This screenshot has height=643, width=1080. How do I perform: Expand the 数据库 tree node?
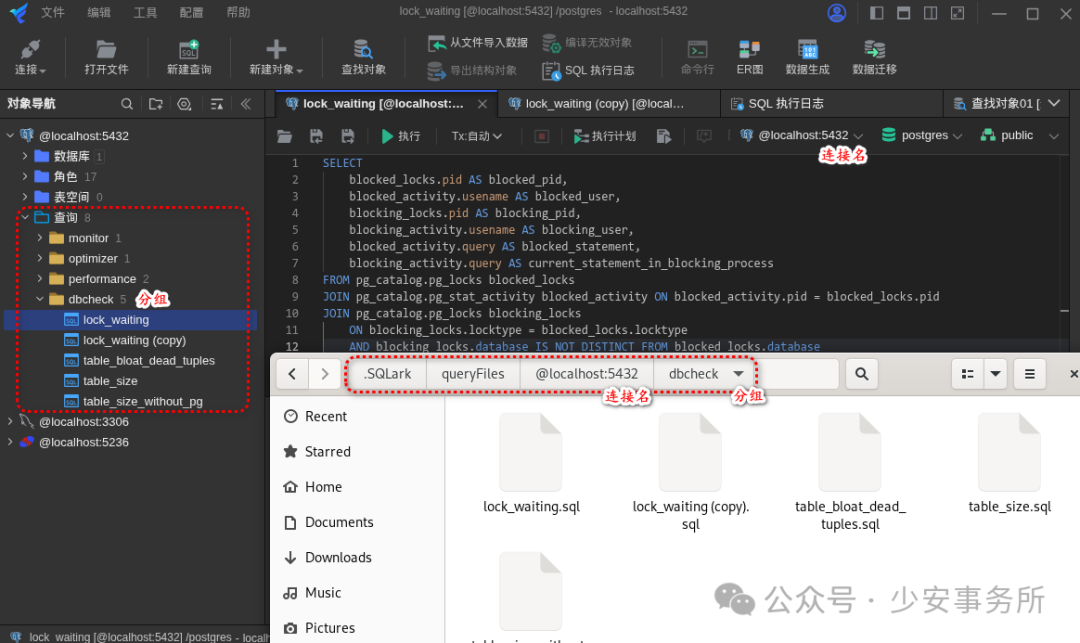coord(25,156)
